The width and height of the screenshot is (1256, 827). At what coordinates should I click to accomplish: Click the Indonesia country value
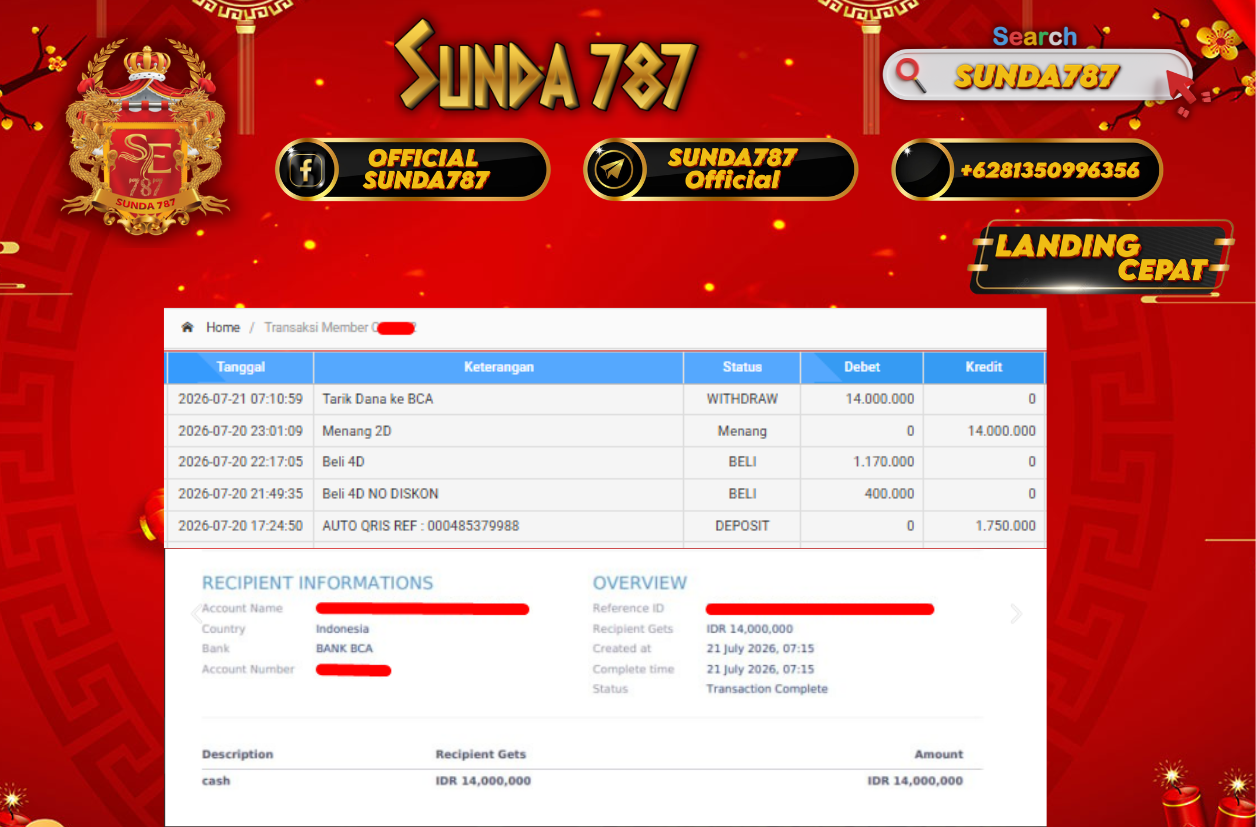pyautogui.click(x=342, y=629)
